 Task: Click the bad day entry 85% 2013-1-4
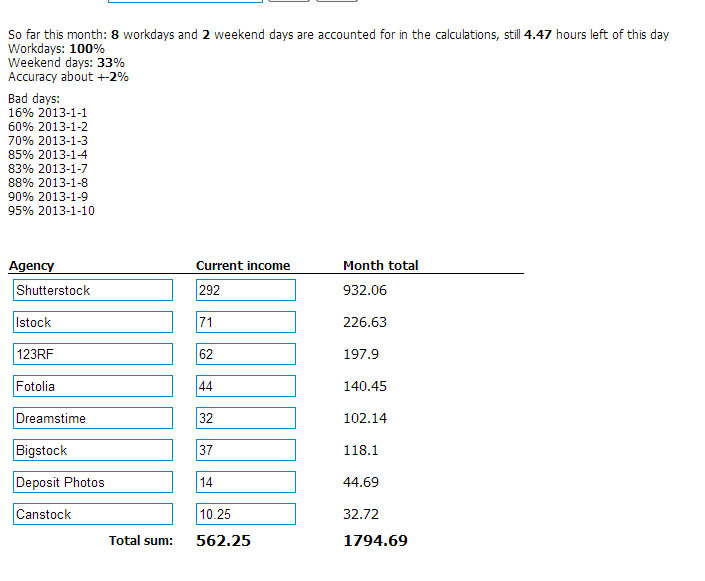point(48,154)
